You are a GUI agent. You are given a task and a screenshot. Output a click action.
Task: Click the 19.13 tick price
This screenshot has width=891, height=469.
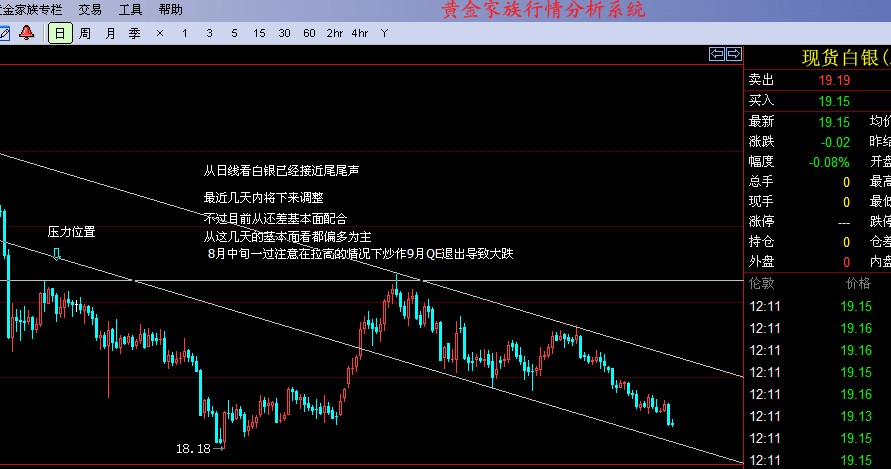click(x=856, y=416)
